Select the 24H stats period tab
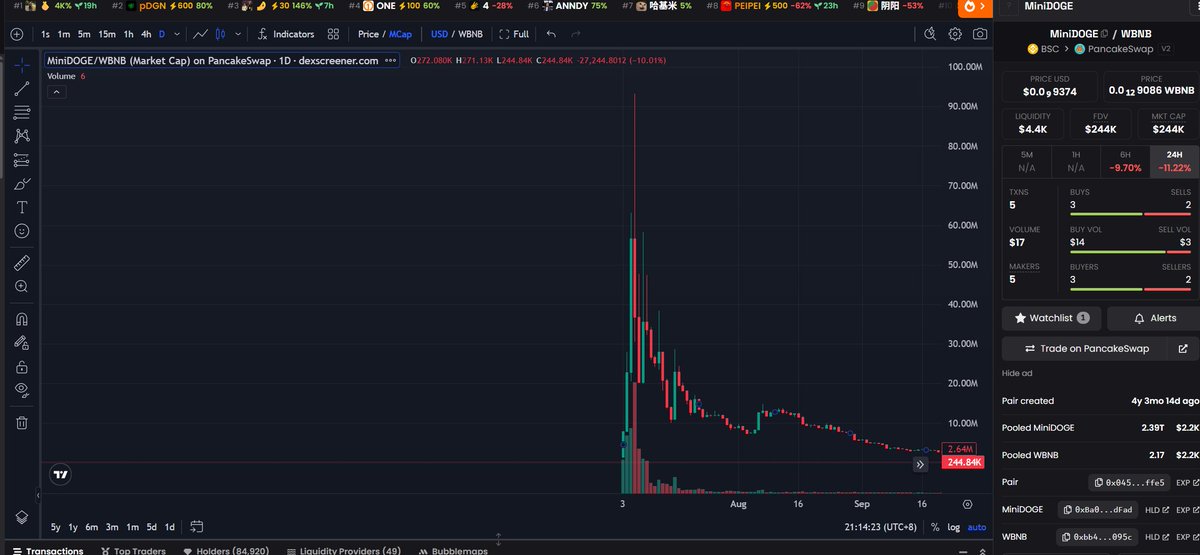 pos(1175,160)
